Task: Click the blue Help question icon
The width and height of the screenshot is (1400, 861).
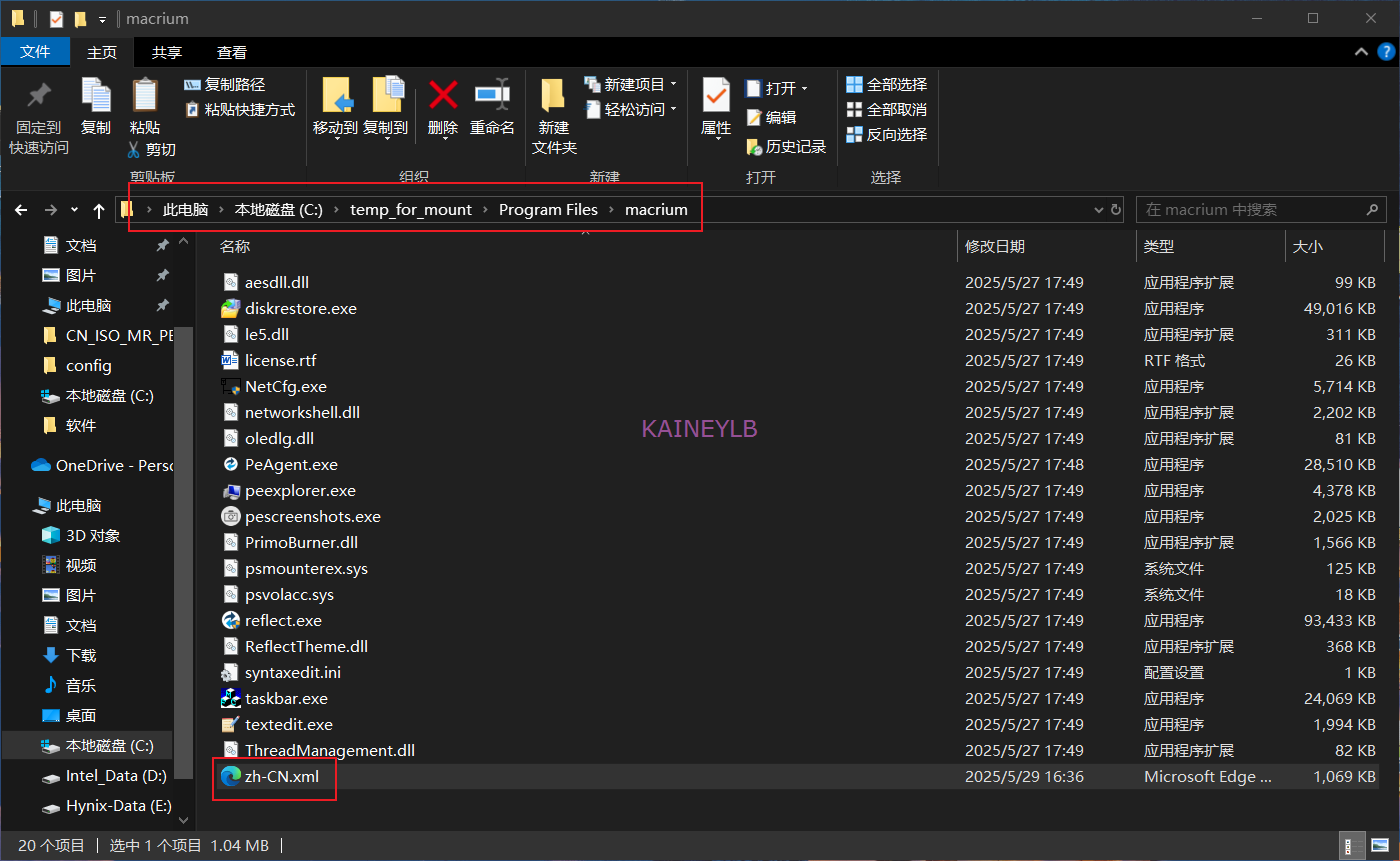Action: [1384, 52]
